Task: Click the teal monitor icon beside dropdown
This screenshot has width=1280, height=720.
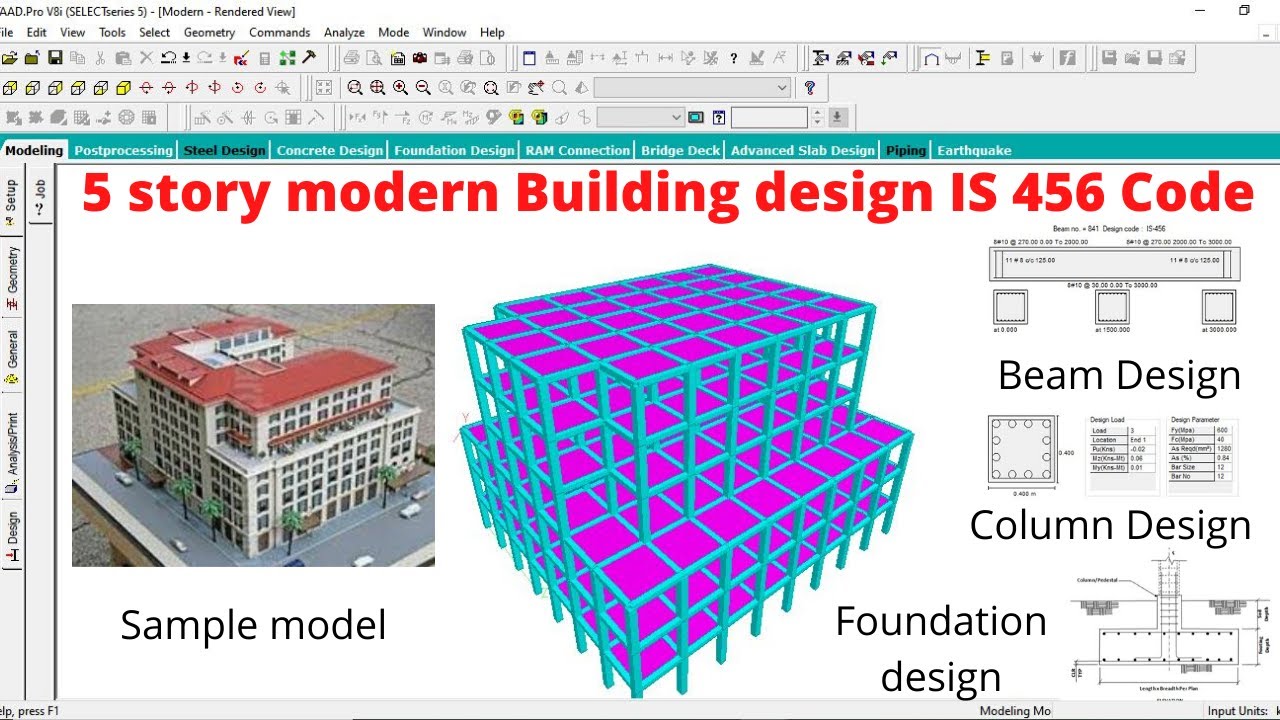Action: [x=696, y=118]
